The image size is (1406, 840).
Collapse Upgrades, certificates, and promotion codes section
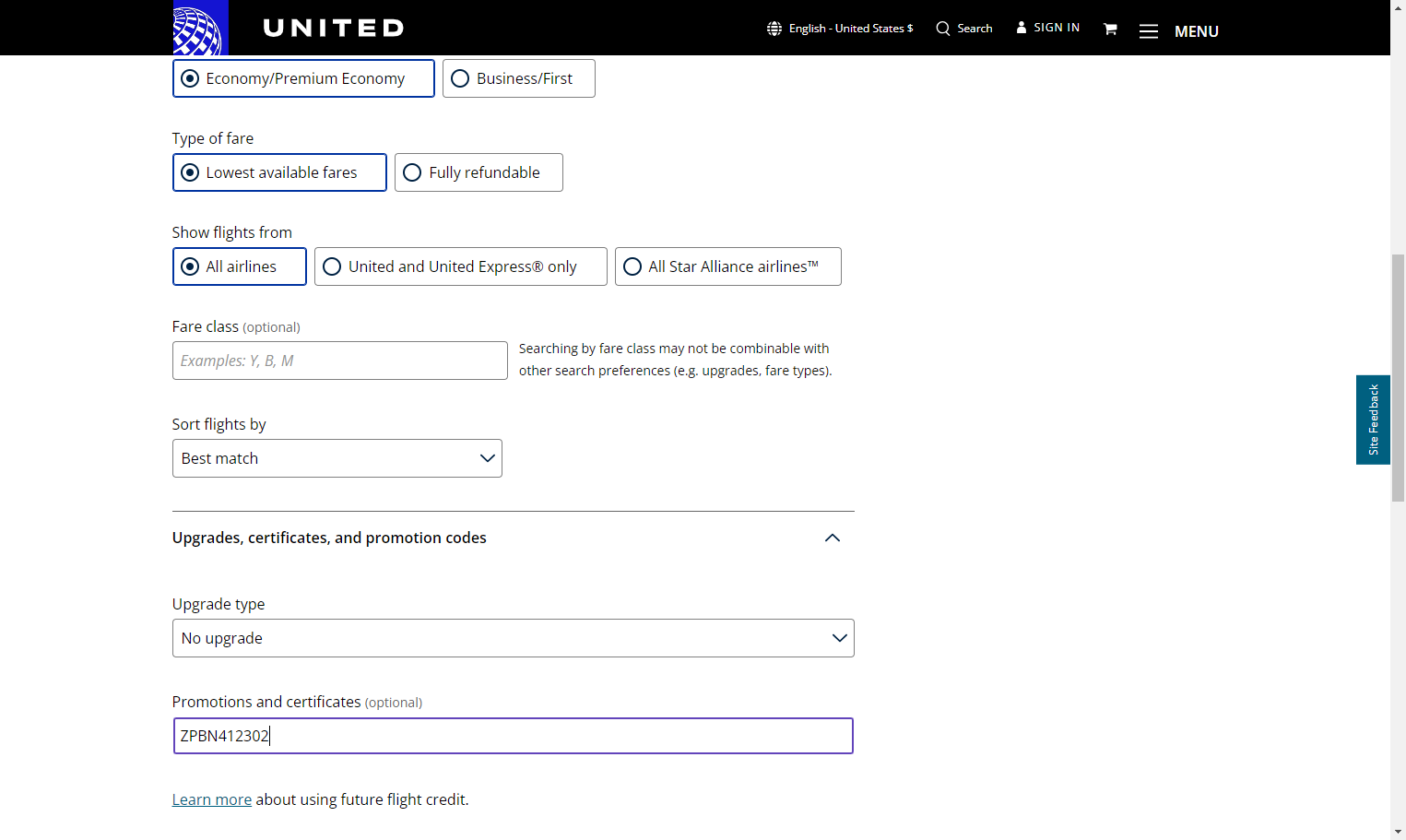pos(833,538)
